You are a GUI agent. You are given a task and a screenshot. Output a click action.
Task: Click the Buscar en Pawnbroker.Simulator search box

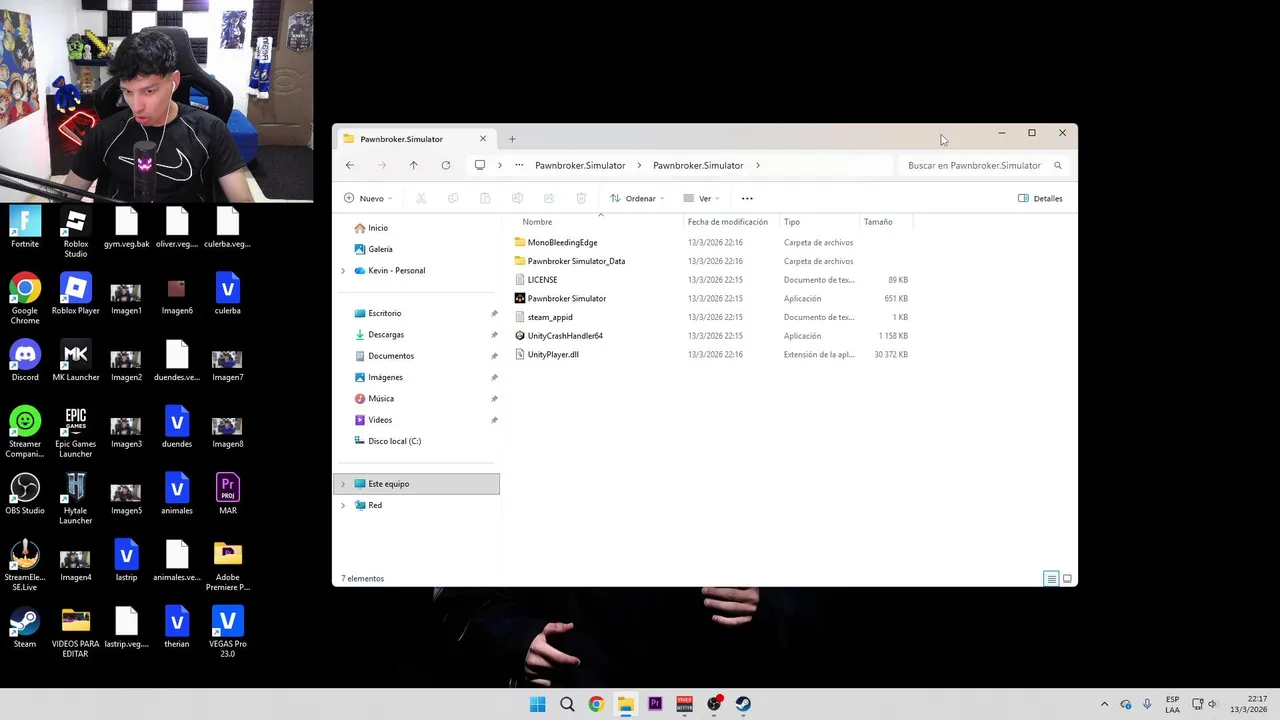click(984, 165)
